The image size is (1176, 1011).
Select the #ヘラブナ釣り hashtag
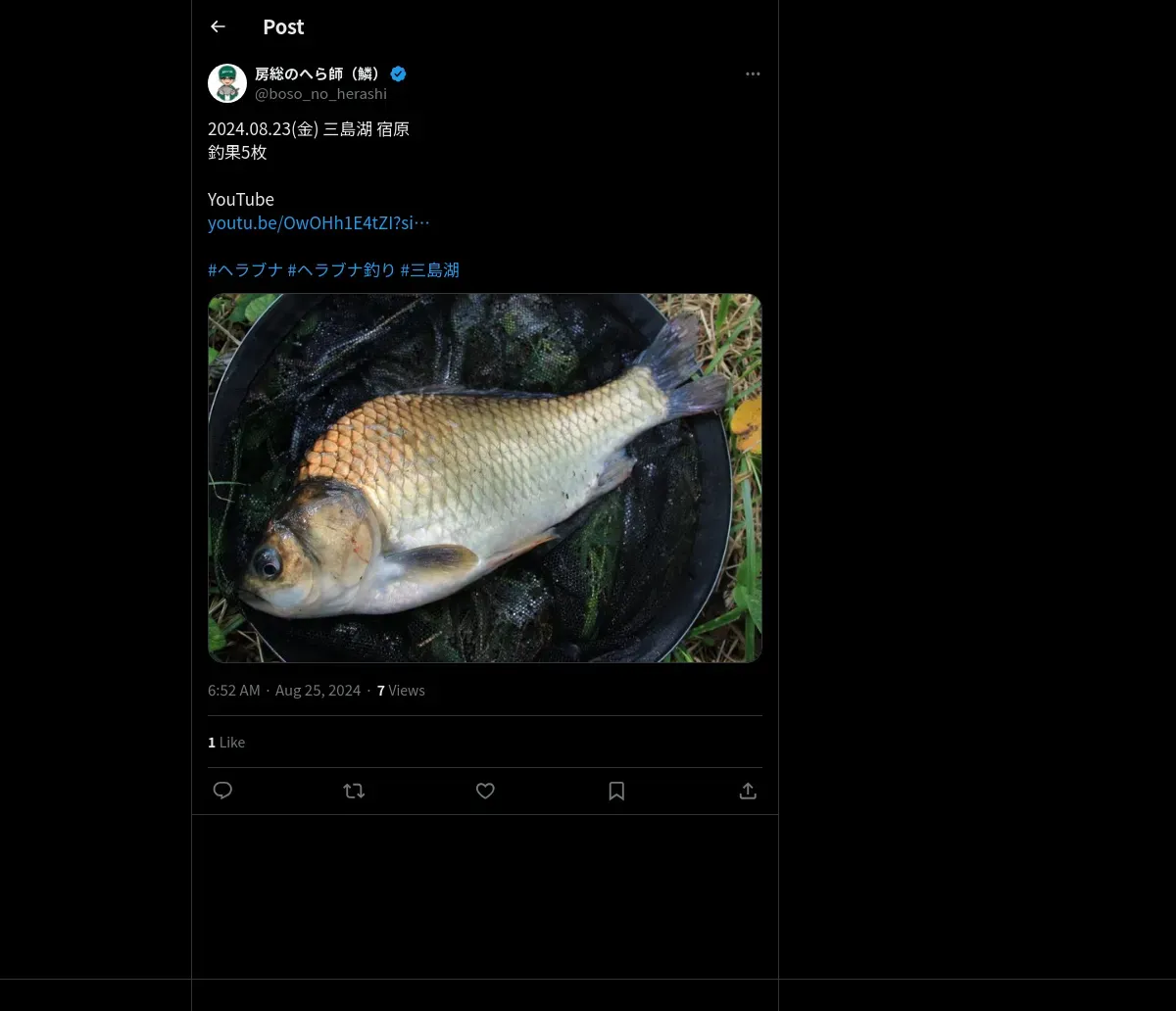click(x=341, y=269)
